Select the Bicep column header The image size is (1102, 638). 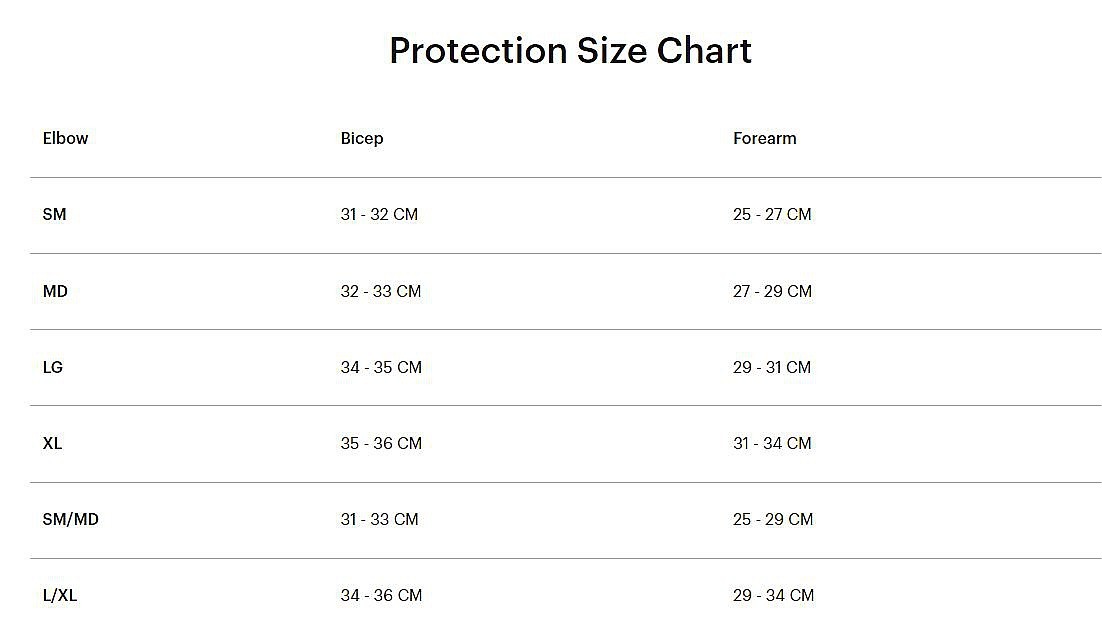coord(362,138)
